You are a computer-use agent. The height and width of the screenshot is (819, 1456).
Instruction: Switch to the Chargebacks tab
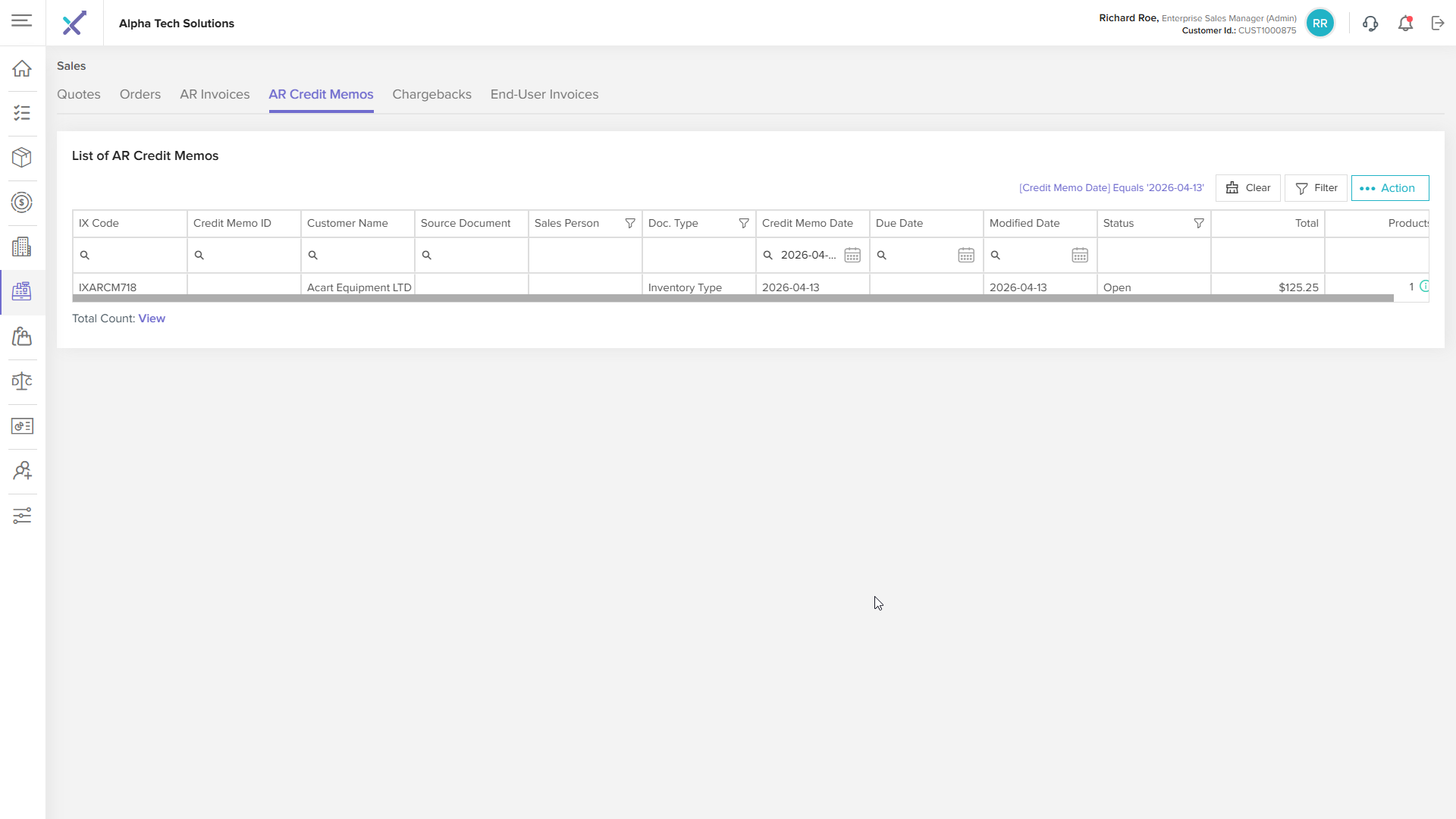(432, 95)
